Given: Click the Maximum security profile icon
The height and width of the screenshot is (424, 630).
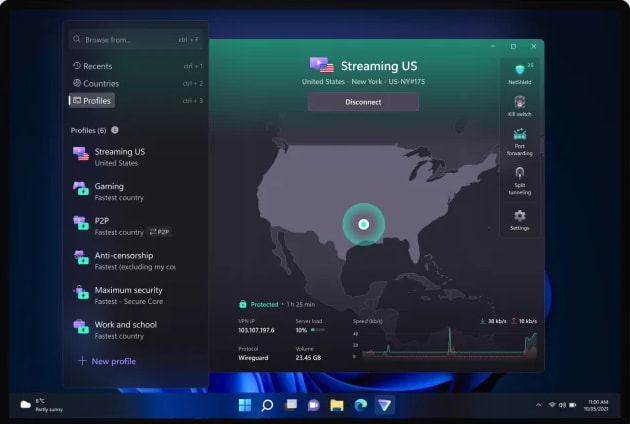Looking at the screenshot, I should pos(81,292).
